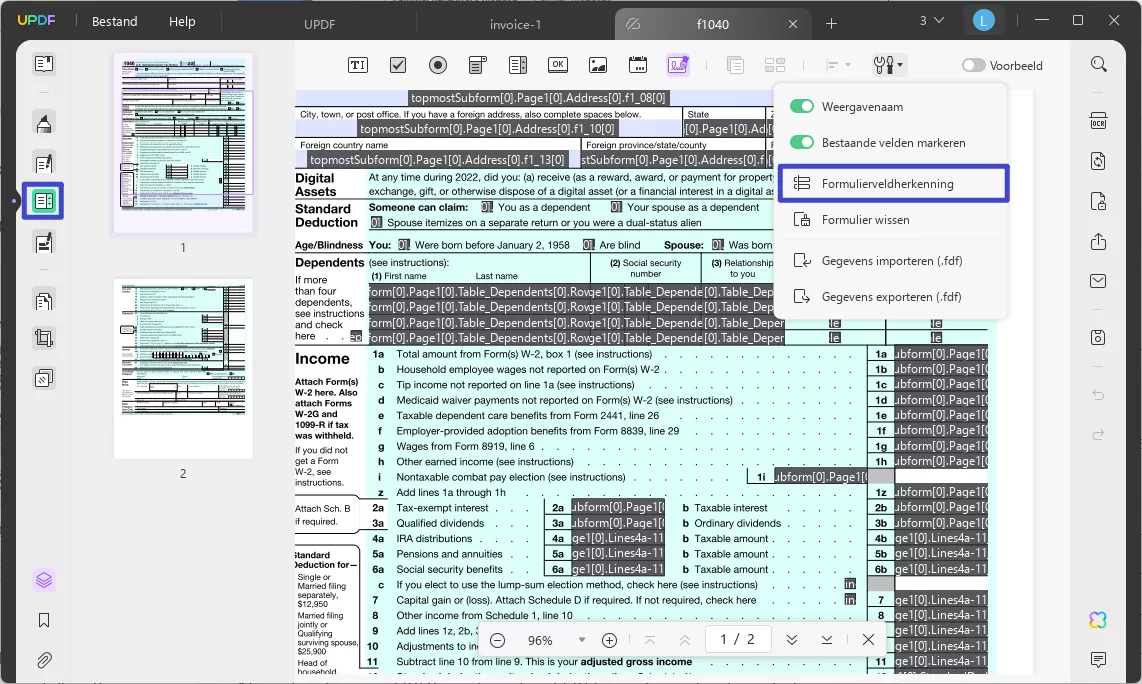Open the Comment highlighter tool in sidebar
The height and width of the screenshot is (684, 1142).
click(x=44, y=123)
